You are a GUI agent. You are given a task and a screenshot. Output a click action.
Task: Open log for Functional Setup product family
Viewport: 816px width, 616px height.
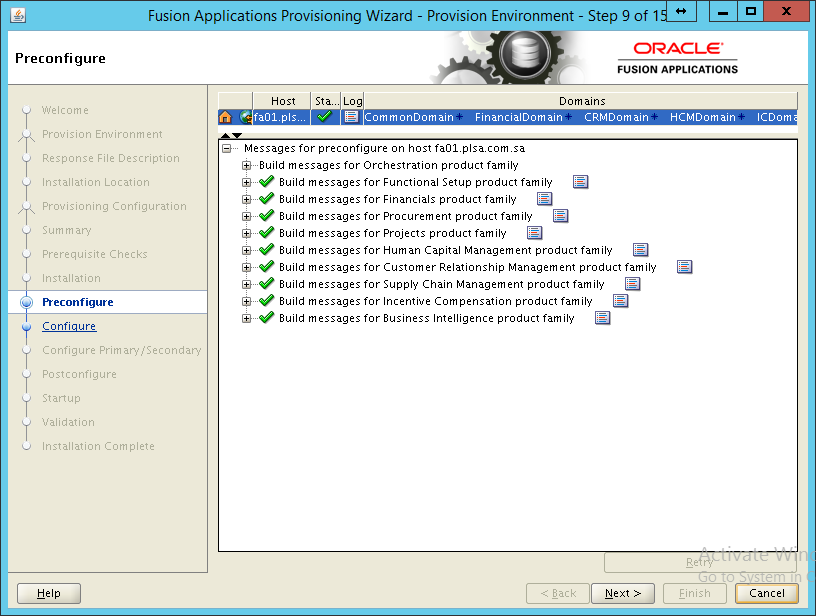pos(580,182)
